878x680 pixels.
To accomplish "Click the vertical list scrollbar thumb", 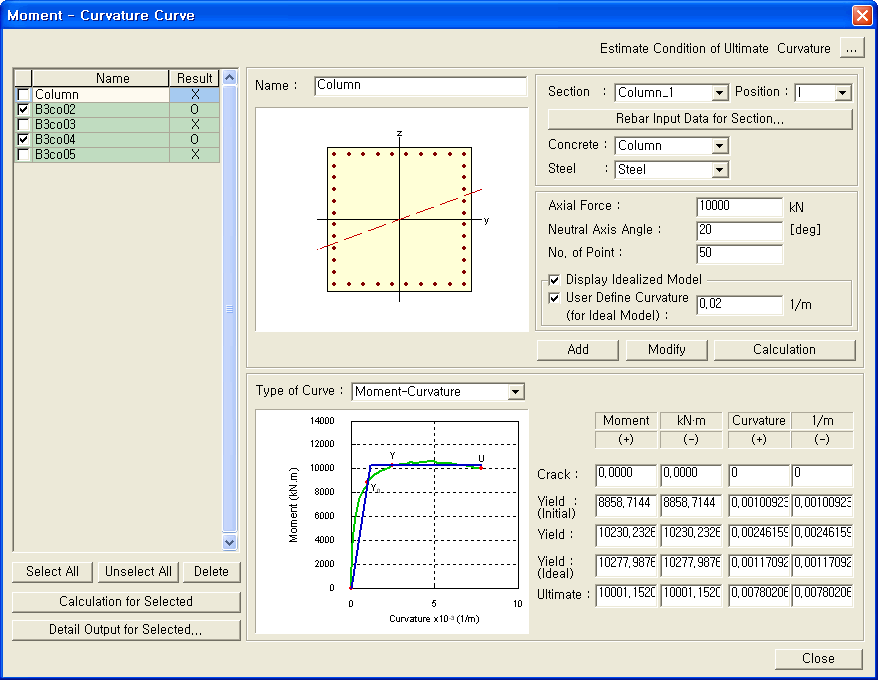I will [229, 309].
